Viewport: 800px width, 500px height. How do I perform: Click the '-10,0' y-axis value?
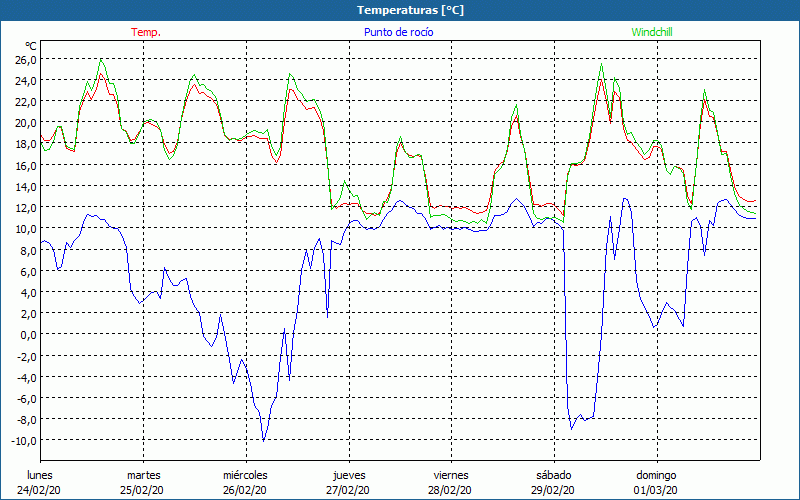click(x=24, y=441)
